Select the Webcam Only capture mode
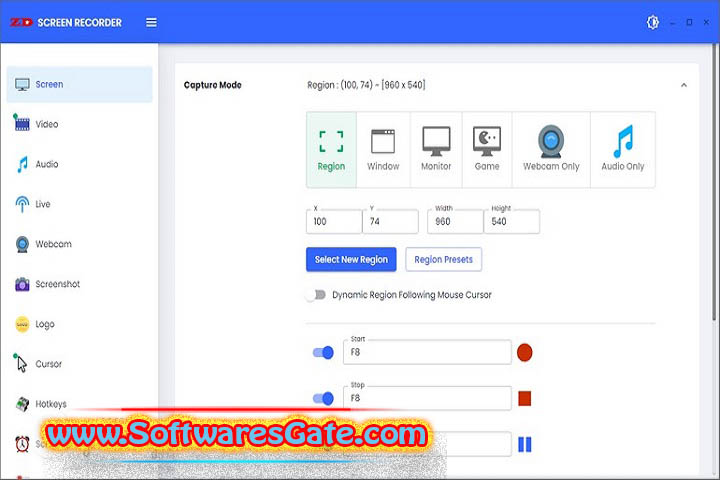Screen dimensions: 720x480 (551, 149)
